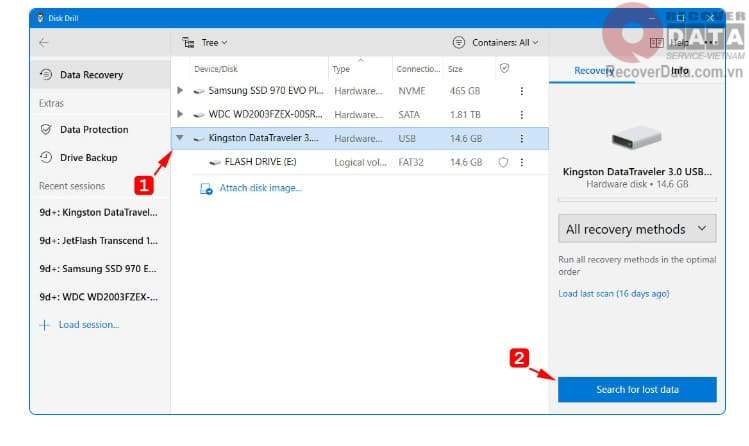Screen dimensions: 749x446
Task: Click the 465 GB size cell
Action: (x=465, y=91)
